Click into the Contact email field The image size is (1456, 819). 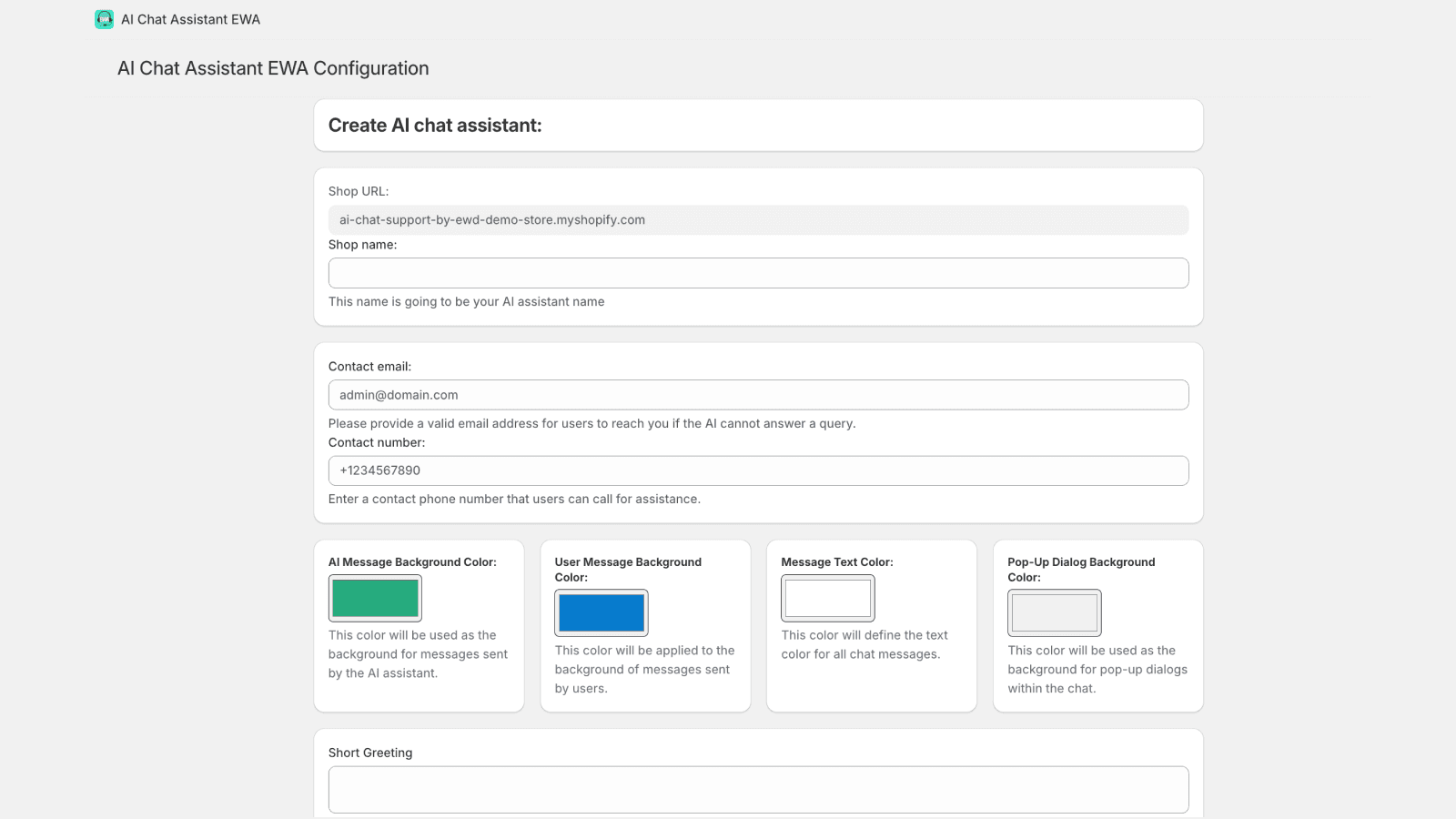click(x=758, y=395)
